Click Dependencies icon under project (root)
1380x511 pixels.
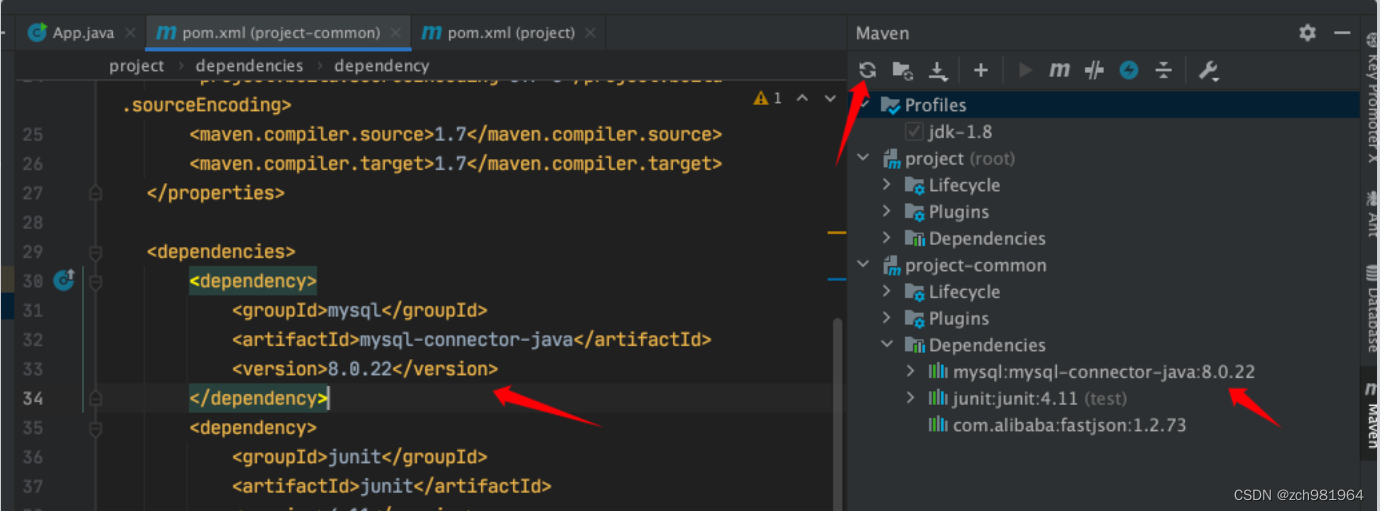[914, 238]
